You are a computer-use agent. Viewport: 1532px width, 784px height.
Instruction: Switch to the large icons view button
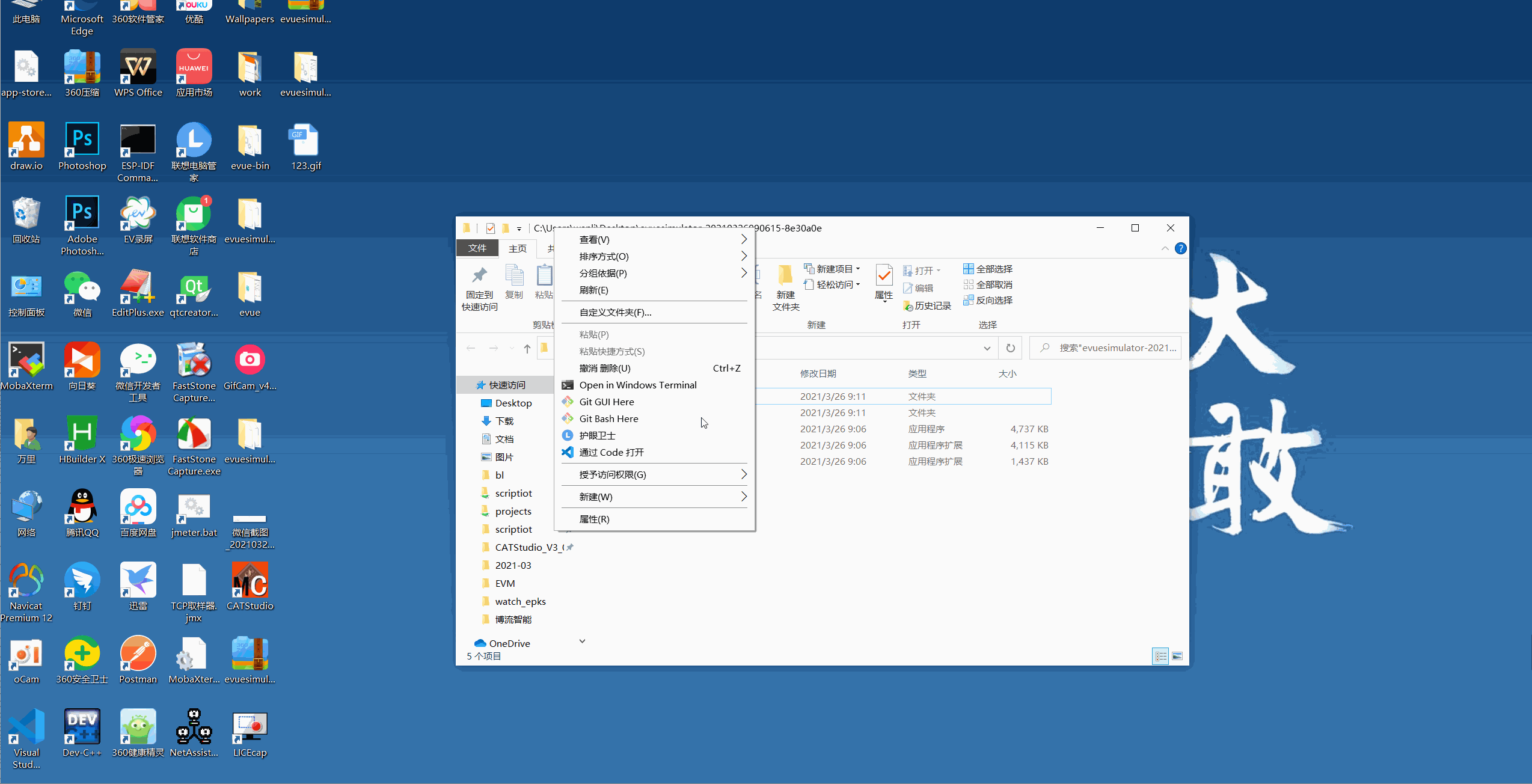click(x=1177, y=656)
